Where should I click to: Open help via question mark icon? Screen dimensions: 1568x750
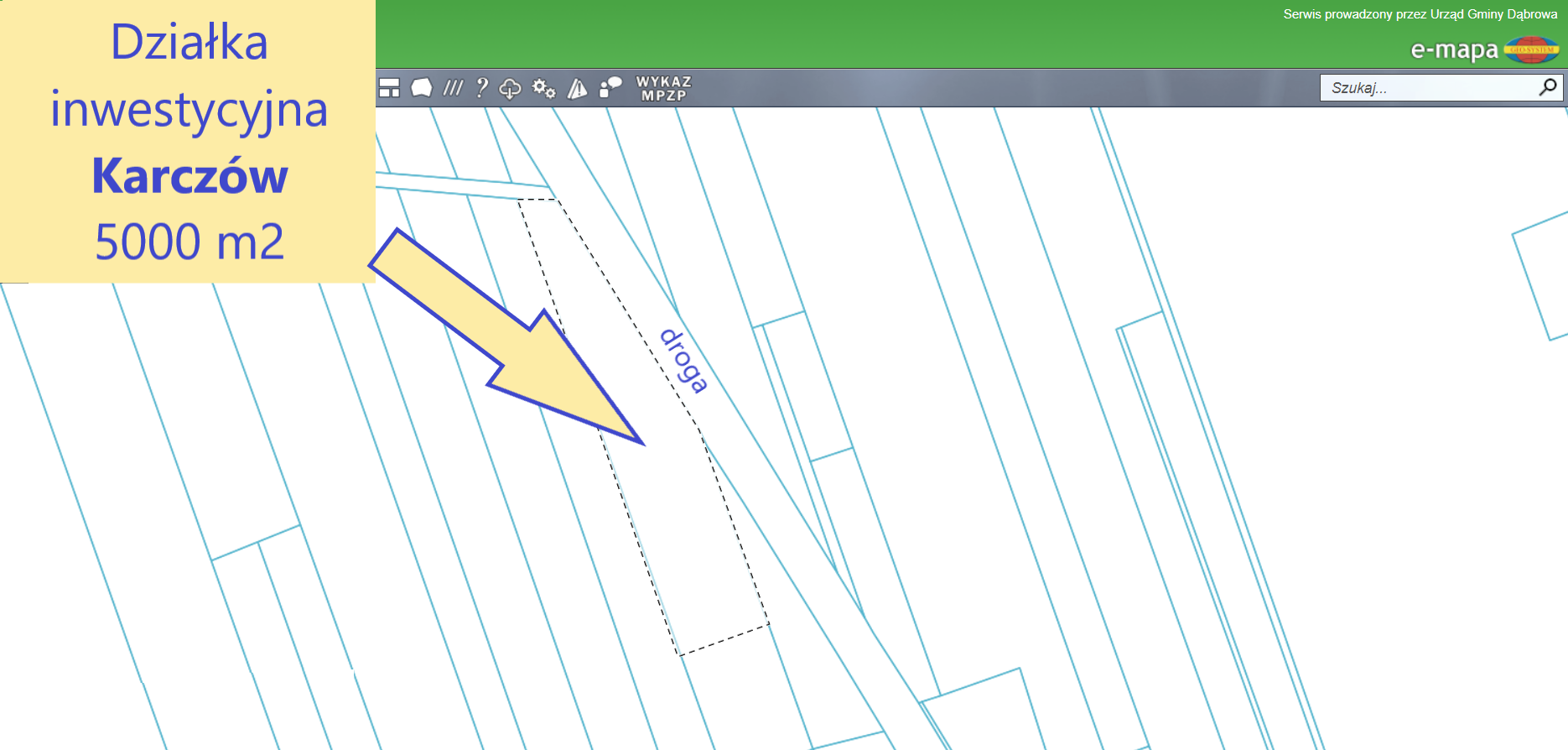481,88
